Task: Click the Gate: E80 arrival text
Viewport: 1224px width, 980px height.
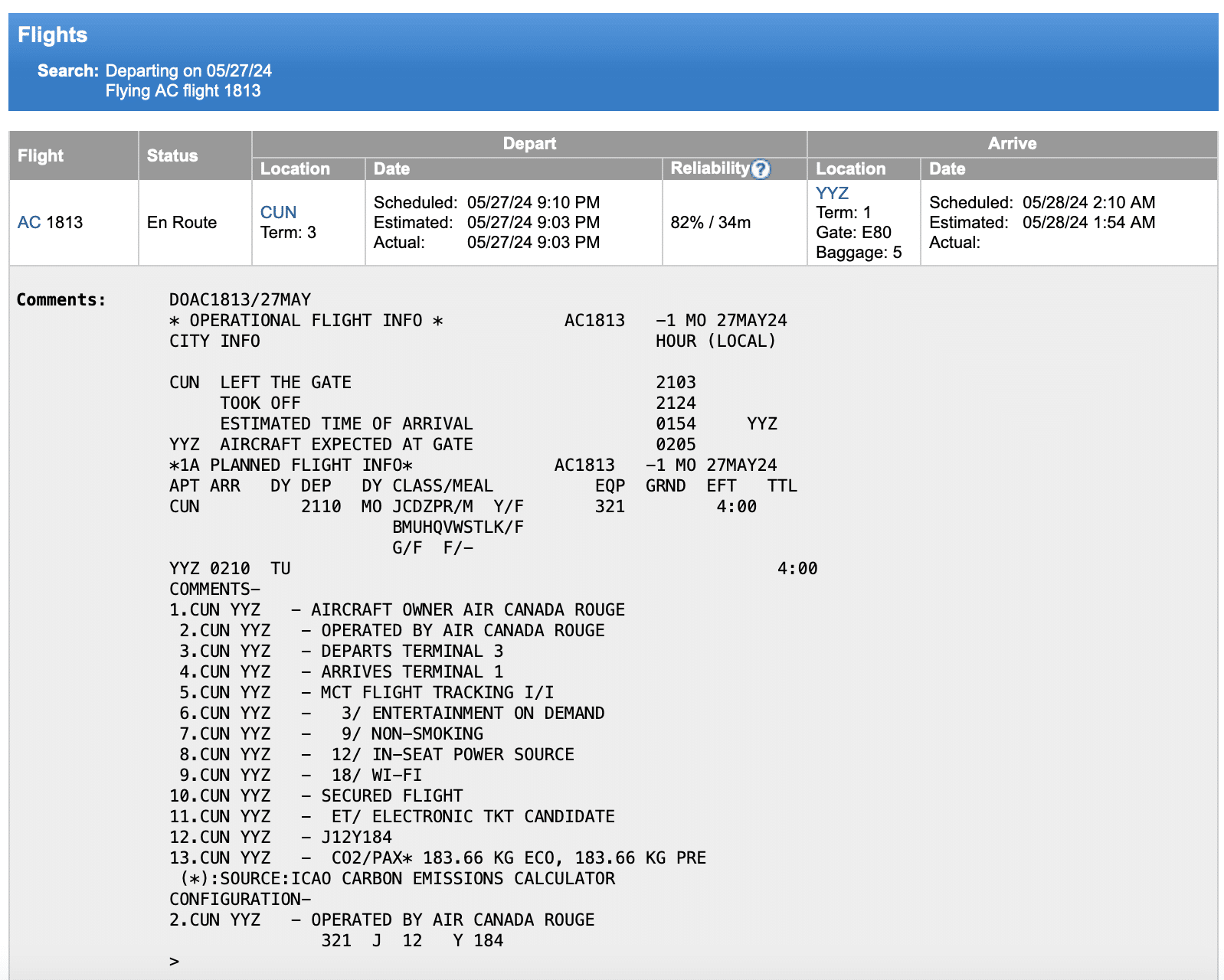Action: tap(853, 233)
